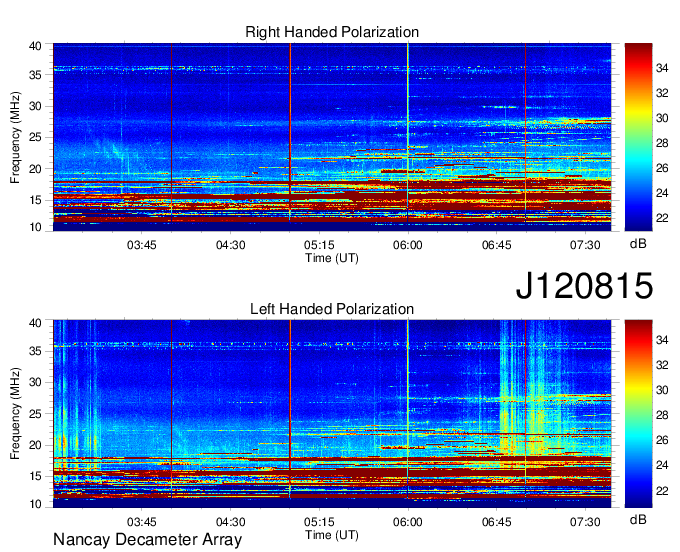Click the 'Right Handed Polarization' plot title
Viewport: 680px width, 552px height.
[x=332, y=32]
